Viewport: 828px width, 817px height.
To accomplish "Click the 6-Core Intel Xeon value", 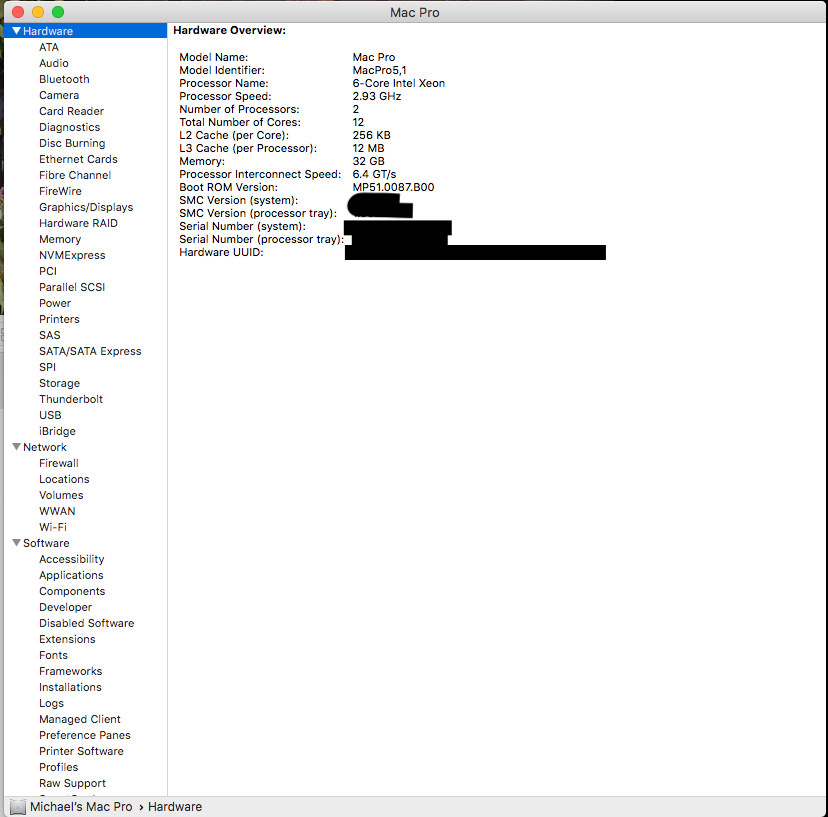I will pos(399,83).
